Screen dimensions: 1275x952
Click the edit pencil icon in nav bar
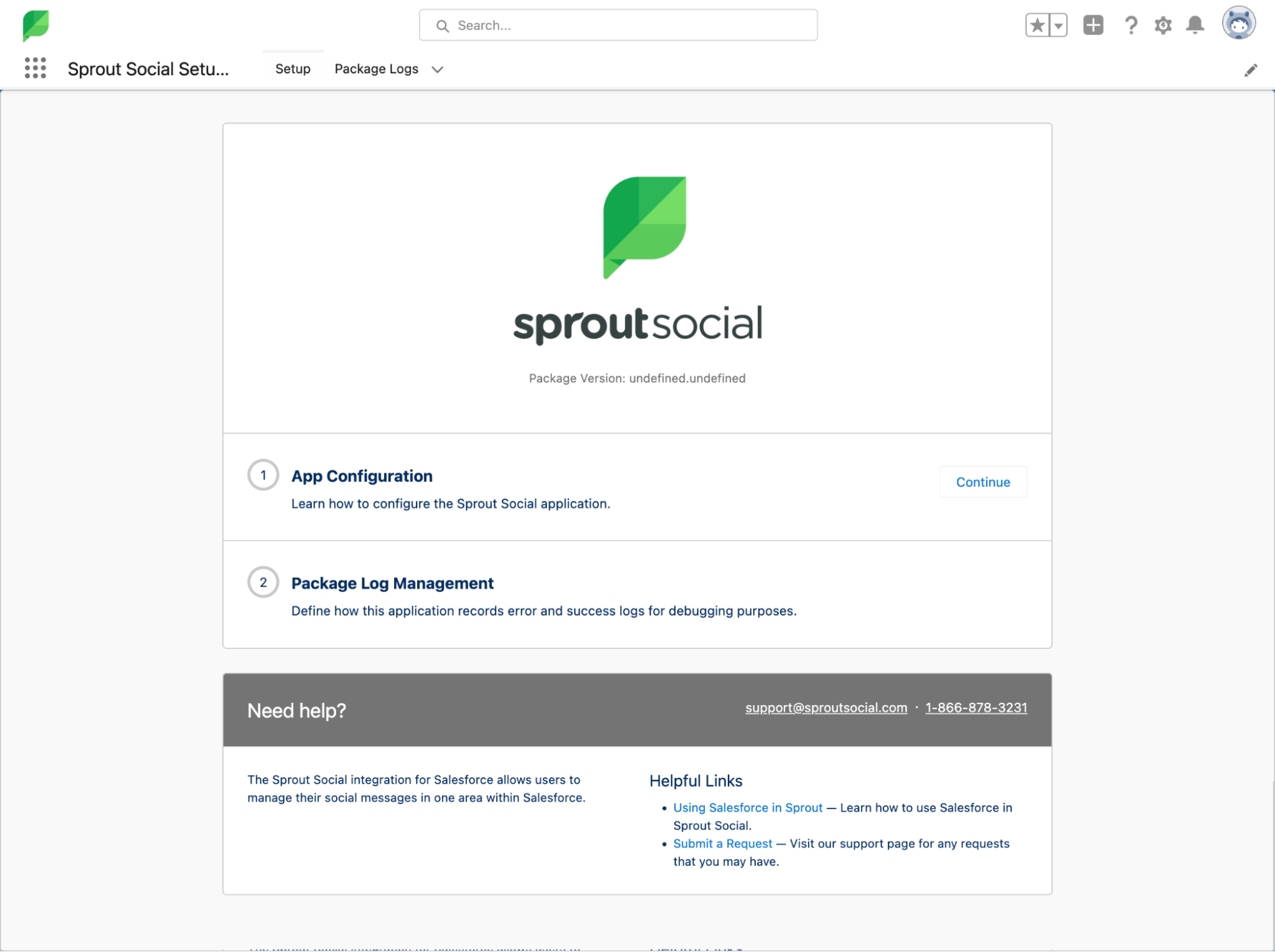1250,70
